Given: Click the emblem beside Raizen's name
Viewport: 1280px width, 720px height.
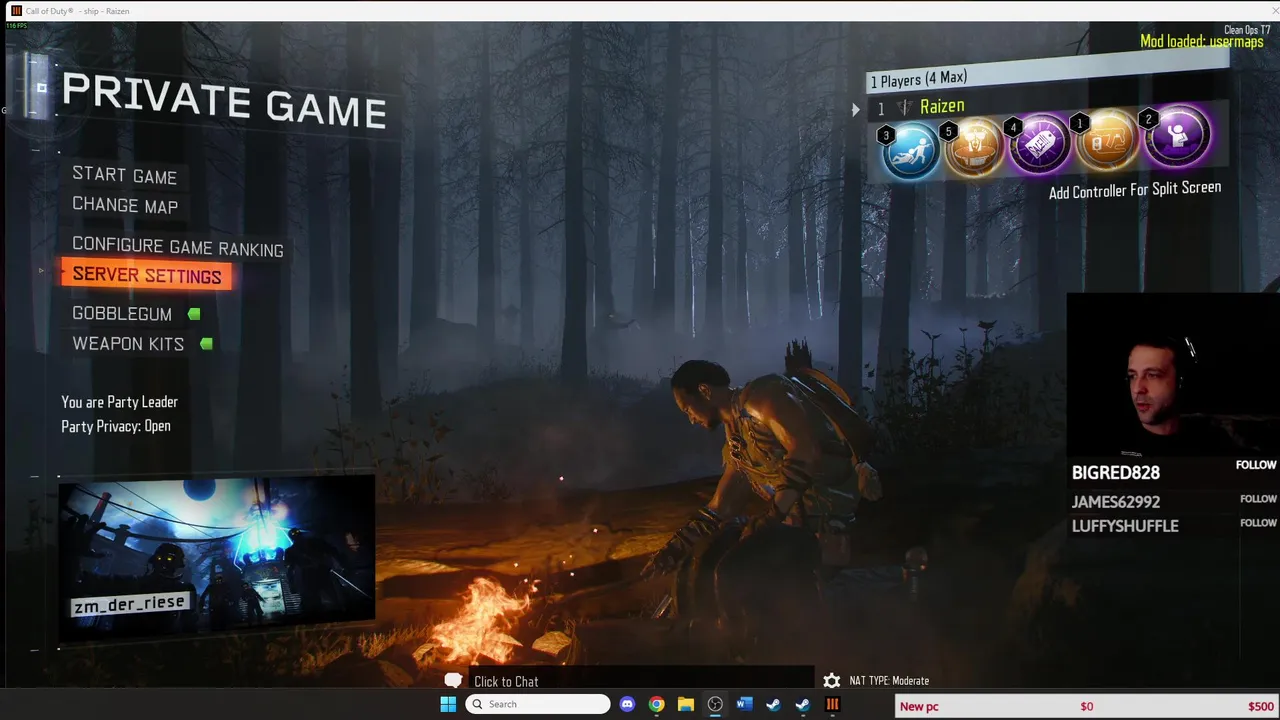Looking at the screenshot, I should pos(905,107).
